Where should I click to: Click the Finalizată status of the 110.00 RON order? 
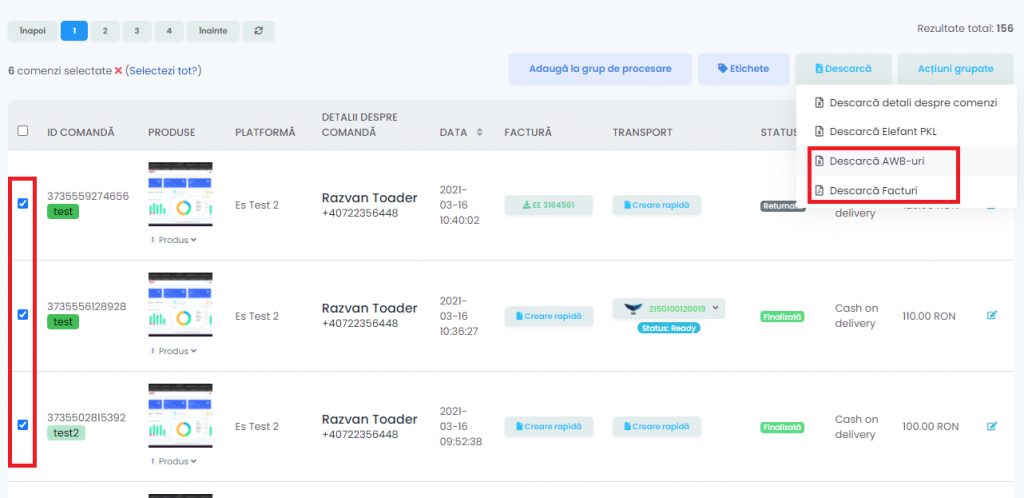tap(782, 317)
